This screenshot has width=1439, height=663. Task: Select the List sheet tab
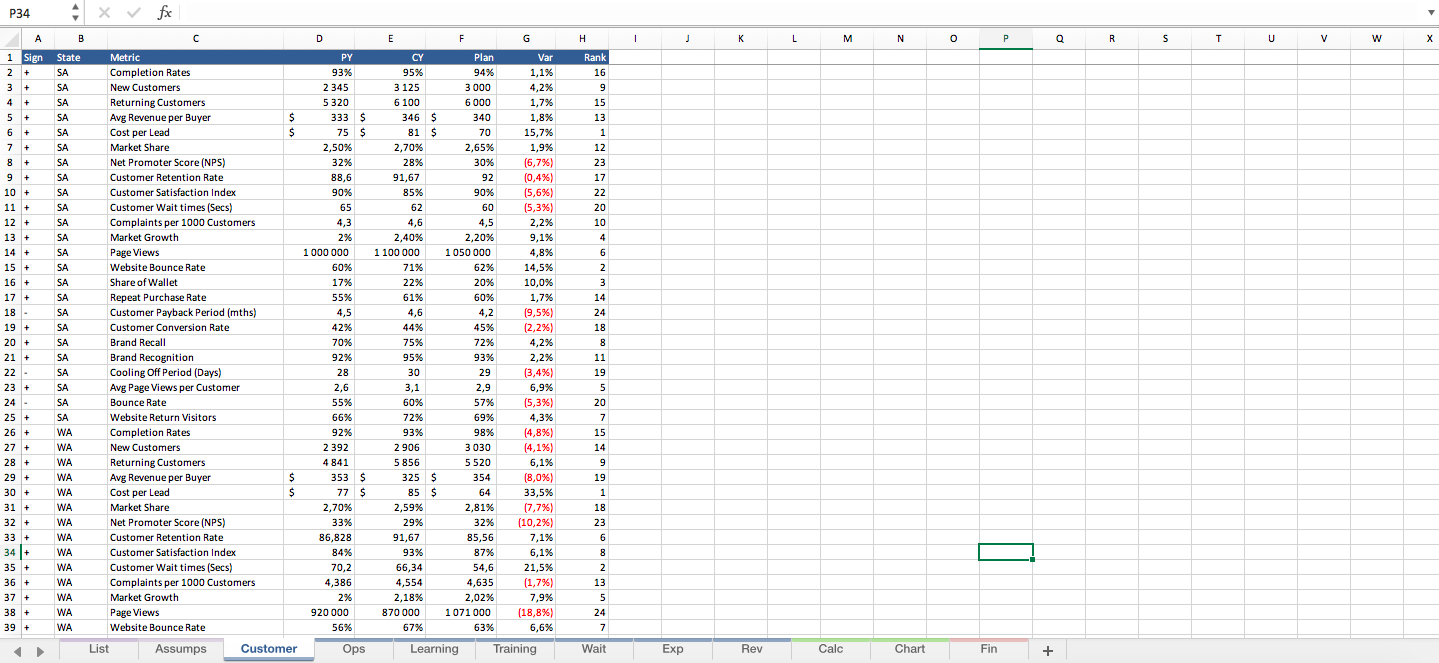pos(97,648)
